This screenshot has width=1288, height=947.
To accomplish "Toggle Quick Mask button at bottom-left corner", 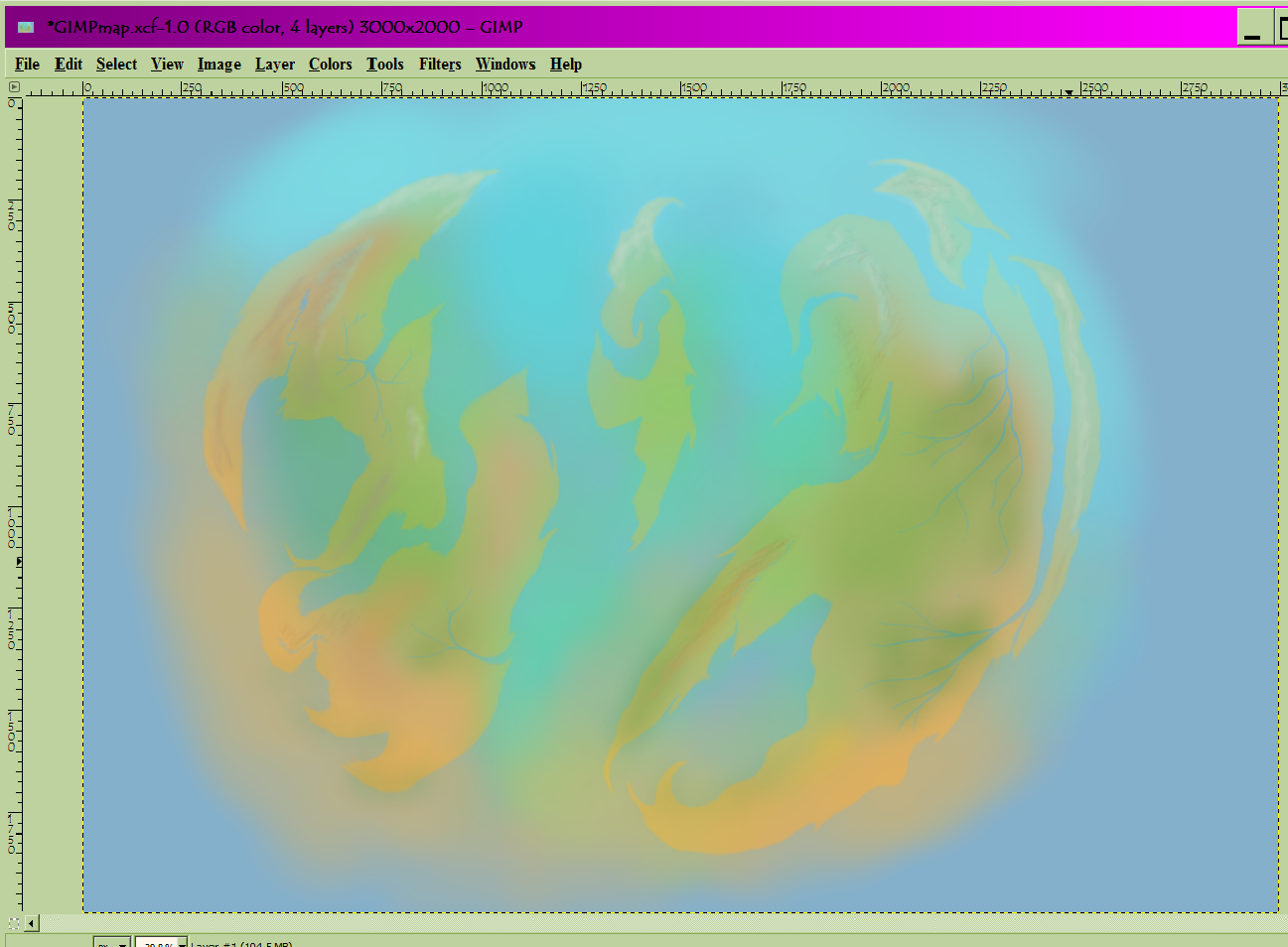I will pyautogui.click(x=14, y=923).
